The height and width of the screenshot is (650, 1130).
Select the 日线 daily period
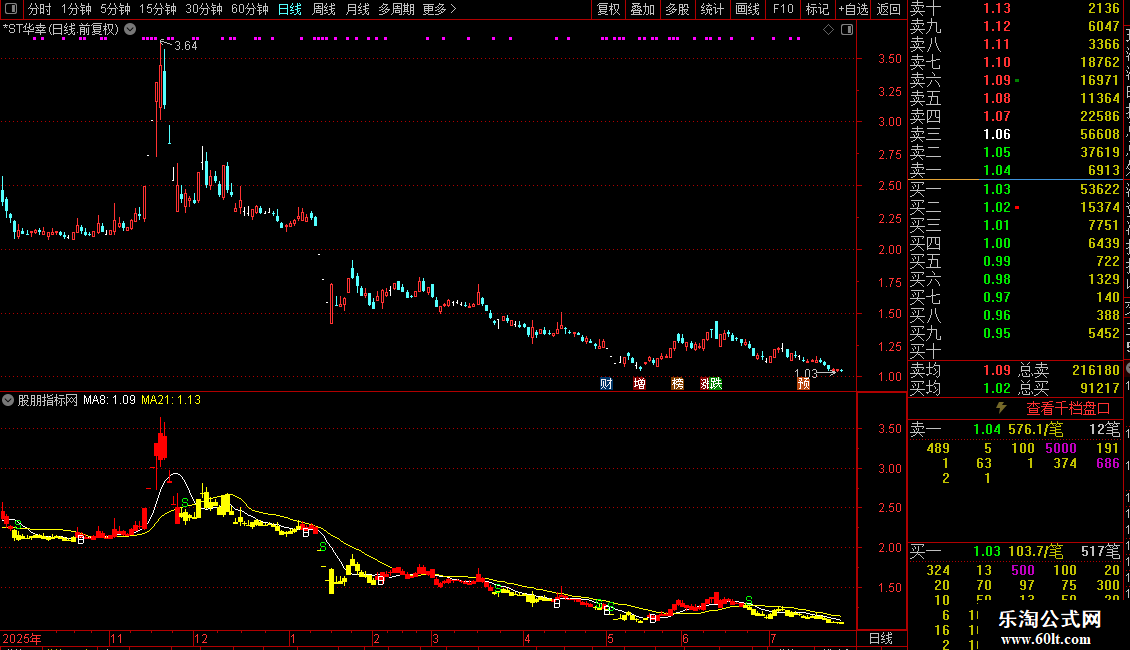[290, 9]
